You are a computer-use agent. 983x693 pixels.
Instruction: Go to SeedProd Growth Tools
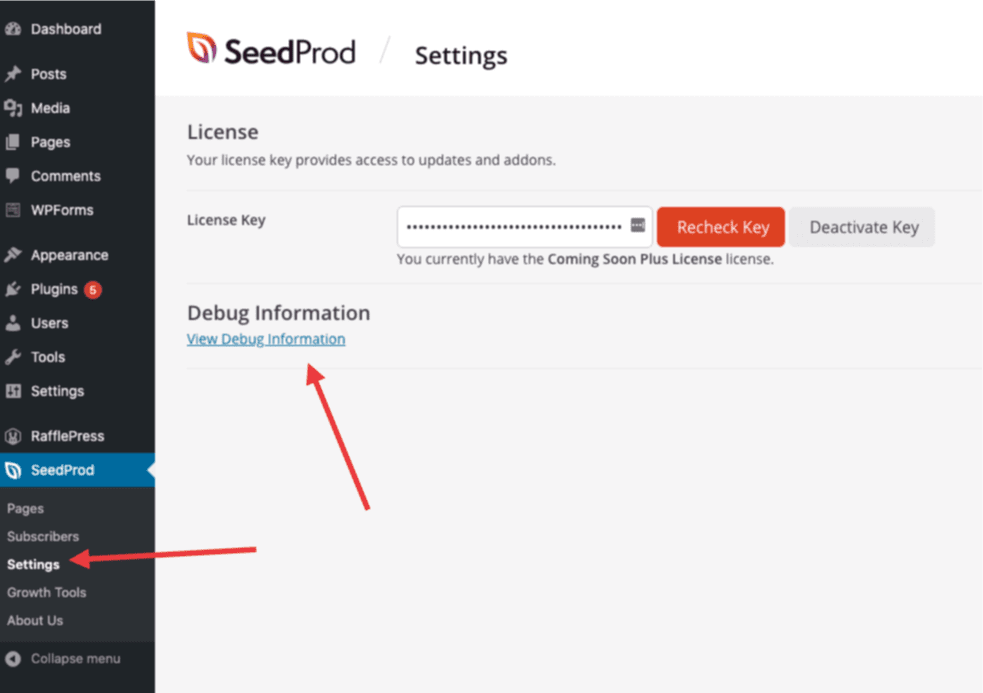coord(47,592)
